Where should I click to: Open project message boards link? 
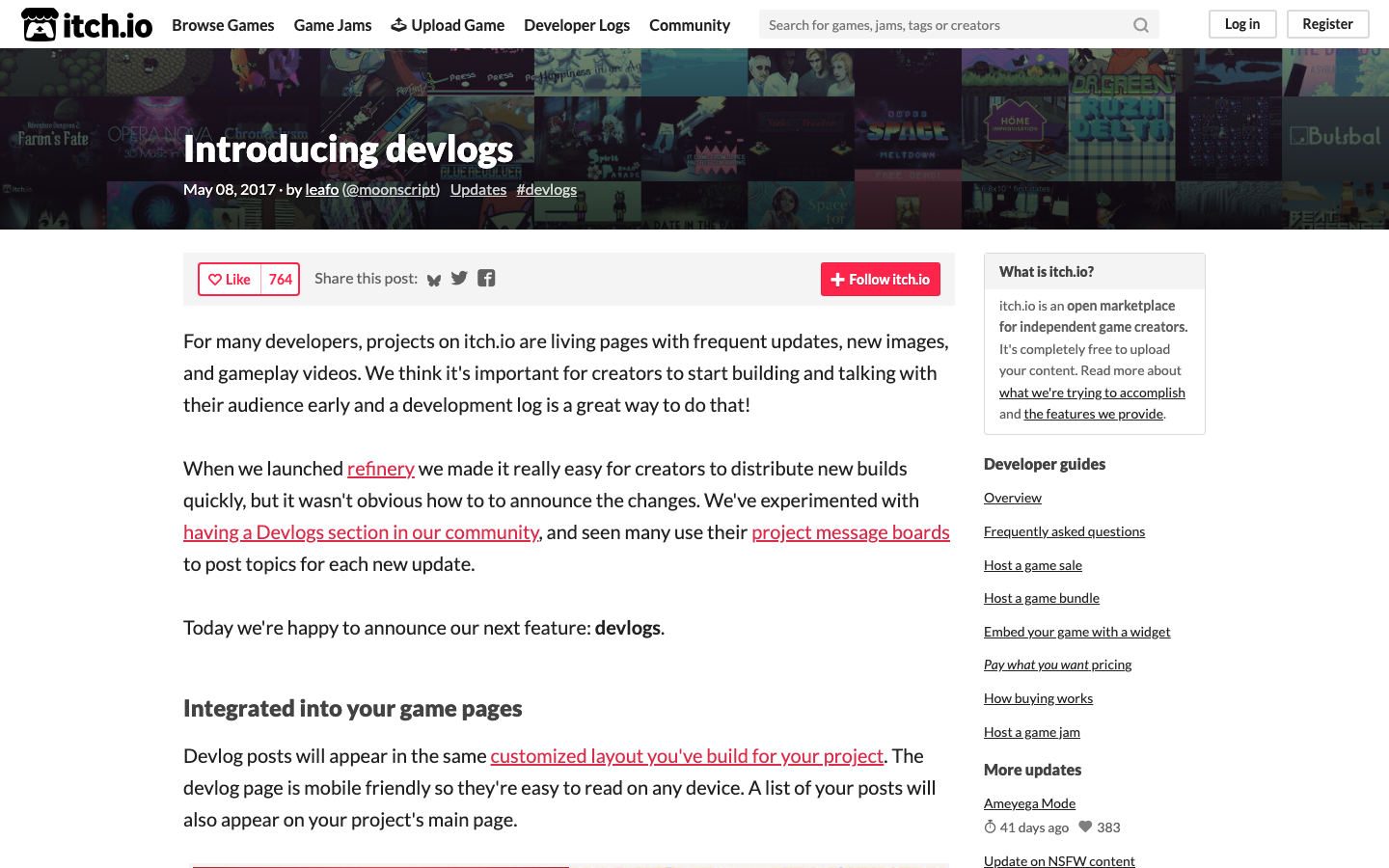(x=851, y=532)
